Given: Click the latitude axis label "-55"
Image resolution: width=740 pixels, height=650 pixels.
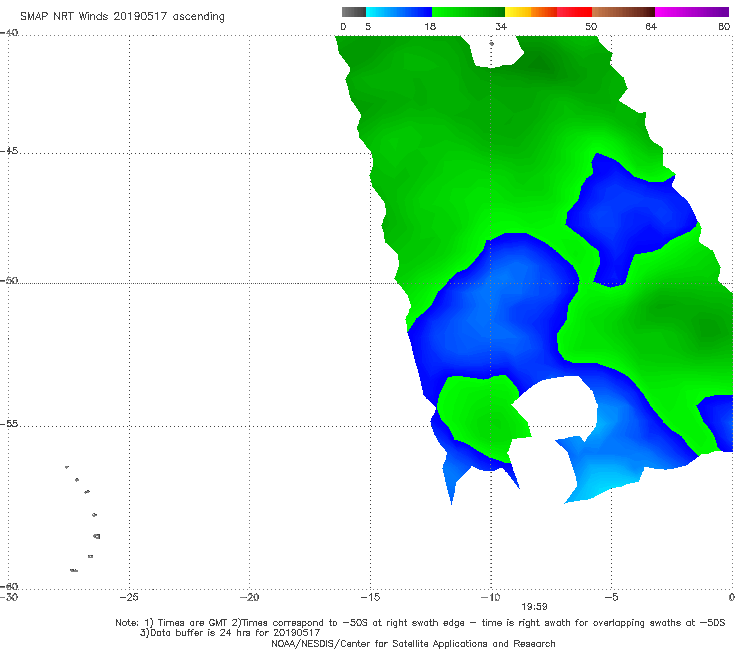Looking at the screenshot, I should point(9,423).
